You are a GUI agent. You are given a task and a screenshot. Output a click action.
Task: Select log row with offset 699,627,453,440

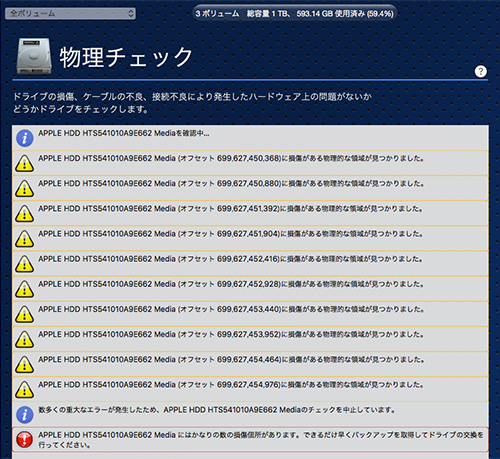[x=250, y=314]
